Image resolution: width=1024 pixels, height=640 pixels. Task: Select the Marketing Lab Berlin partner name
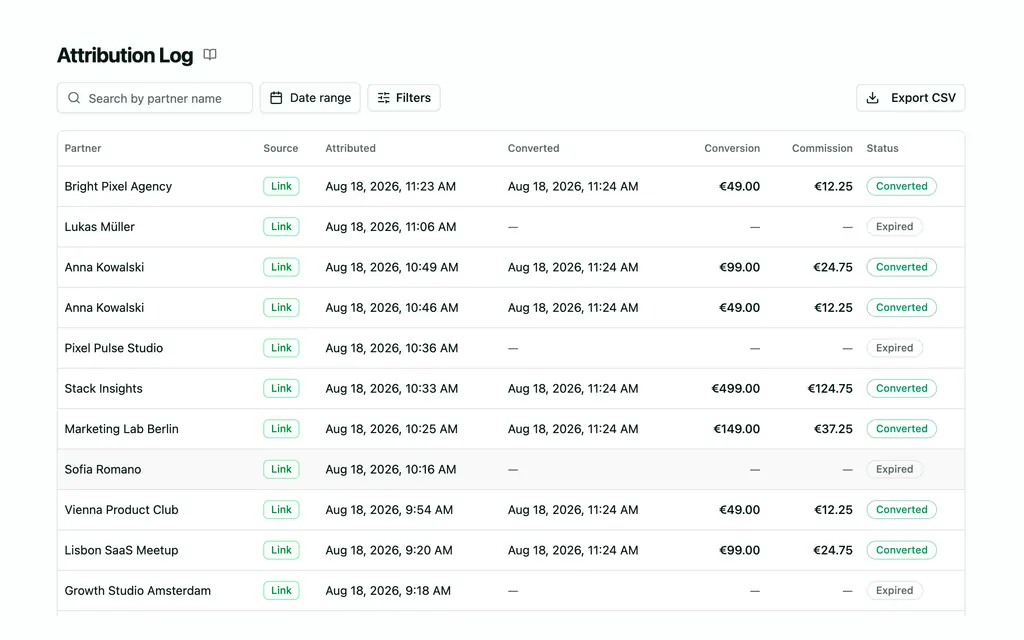pyautogui.click(x=121, y=429)
